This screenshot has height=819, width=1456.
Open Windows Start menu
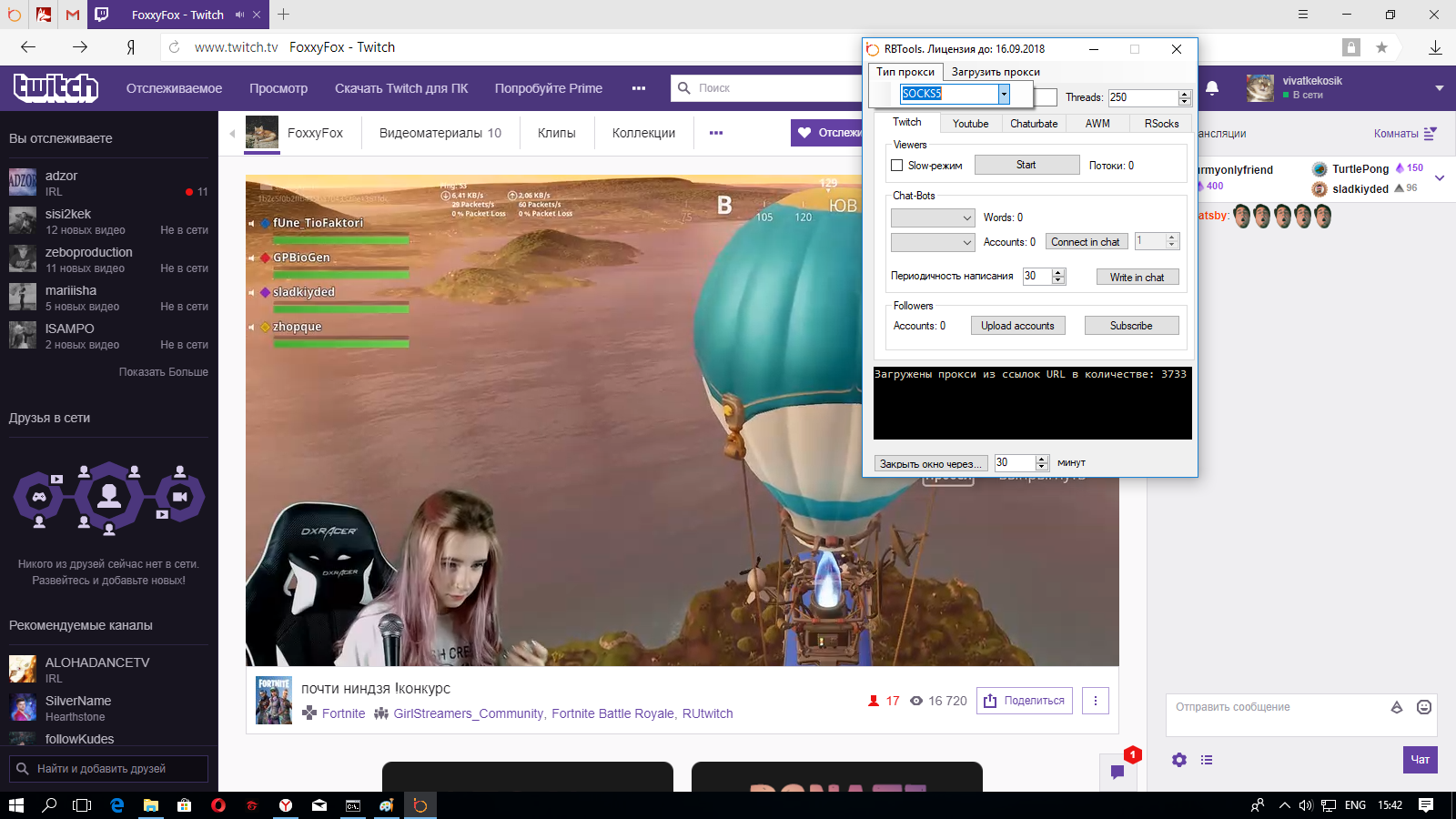click(15, 805)
